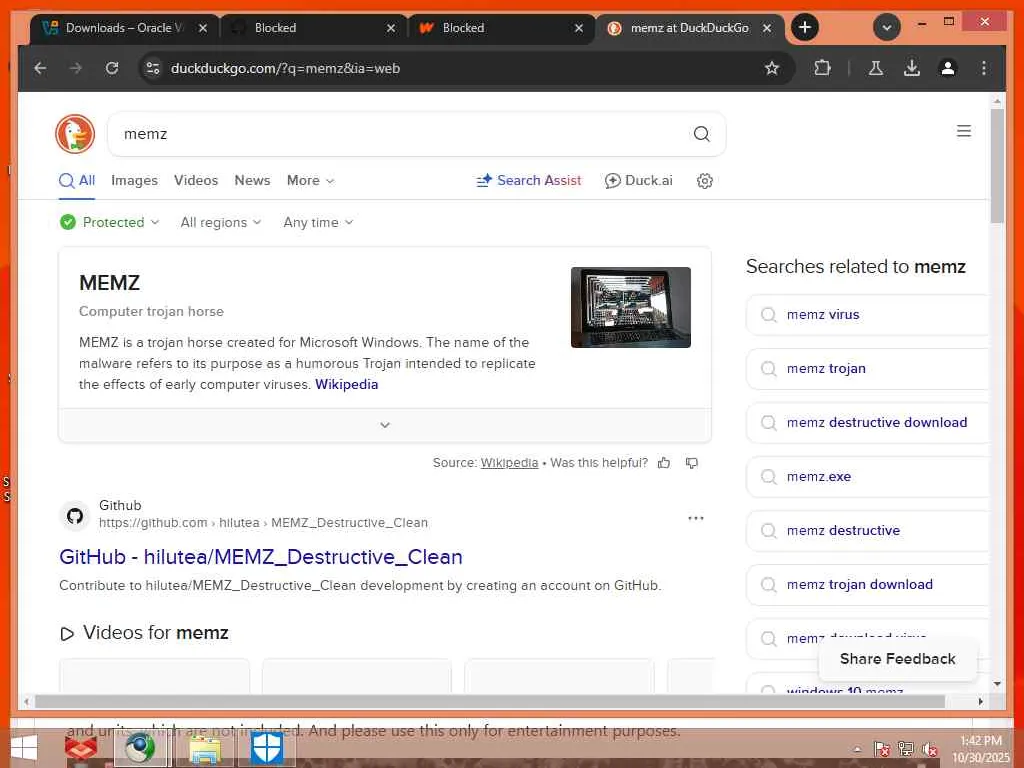Viewport: 1024px width, 768px height.
Task: Open a new tab with the plus button
Action: tap(805, 27)
